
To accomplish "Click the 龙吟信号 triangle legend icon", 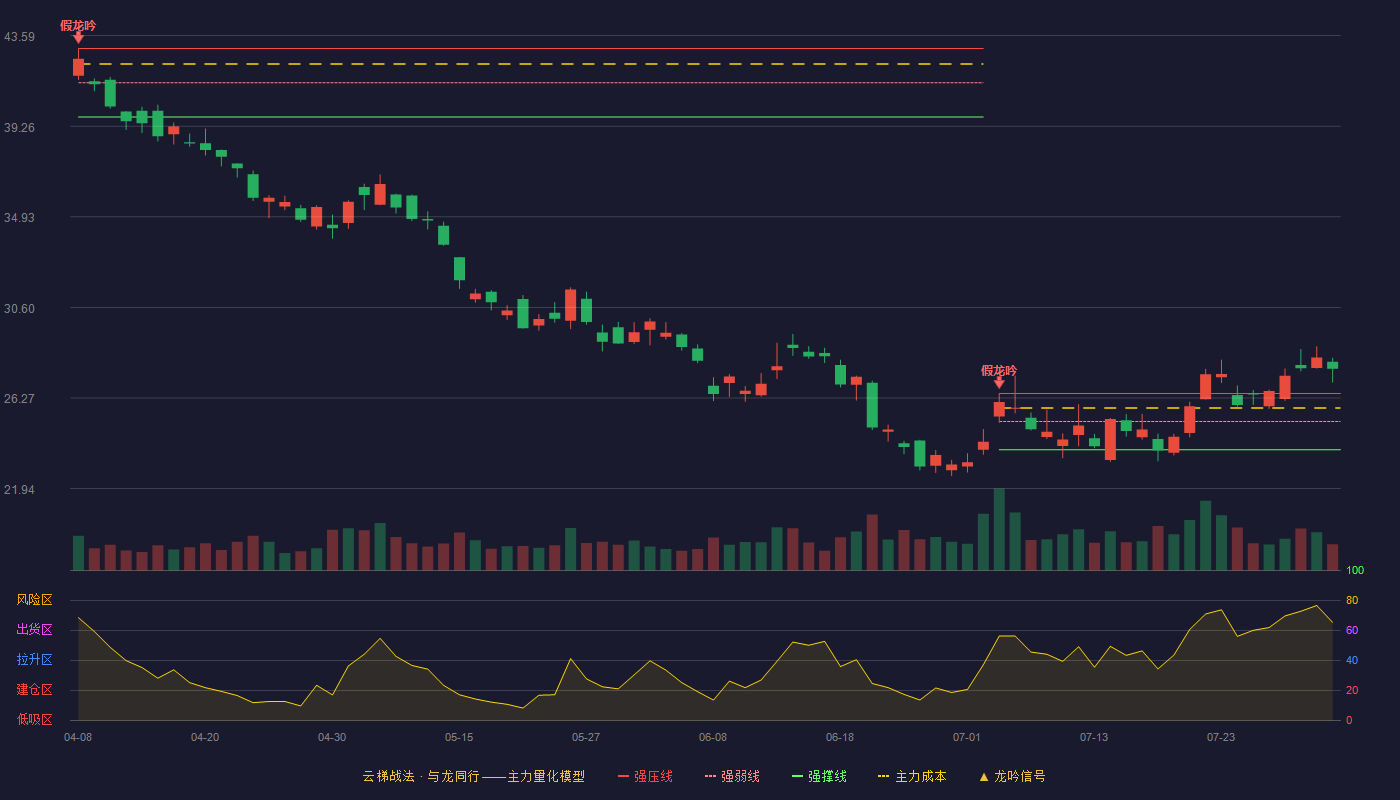I will click(x=984, y=776).
